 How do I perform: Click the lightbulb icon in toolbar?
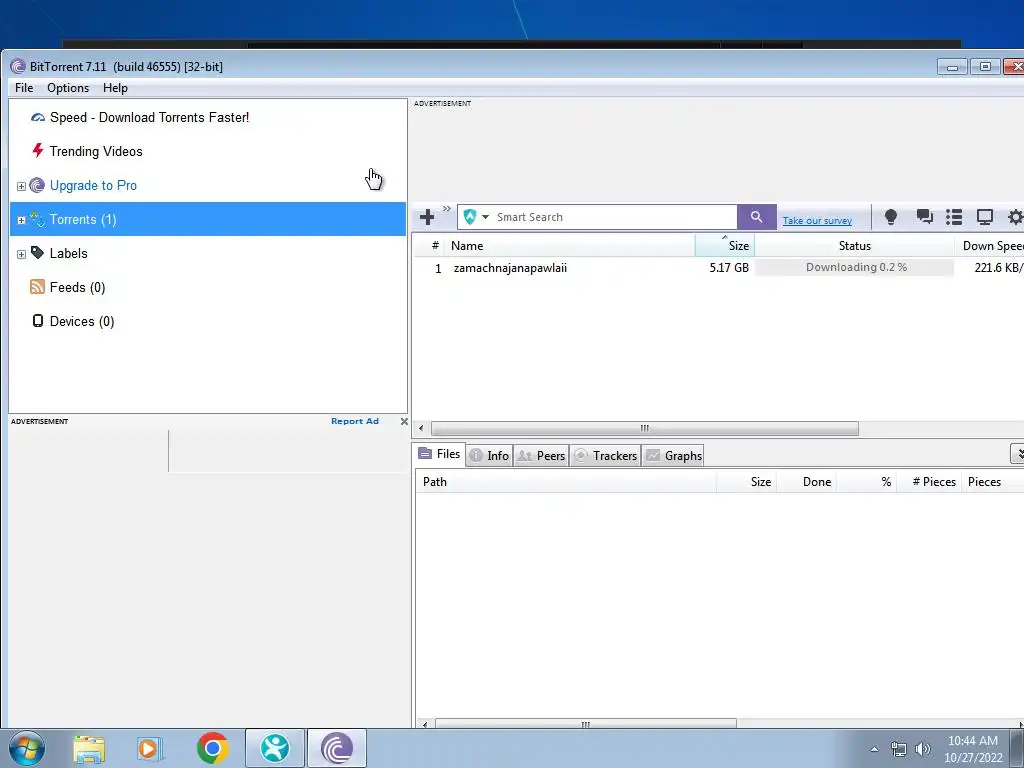891,217
